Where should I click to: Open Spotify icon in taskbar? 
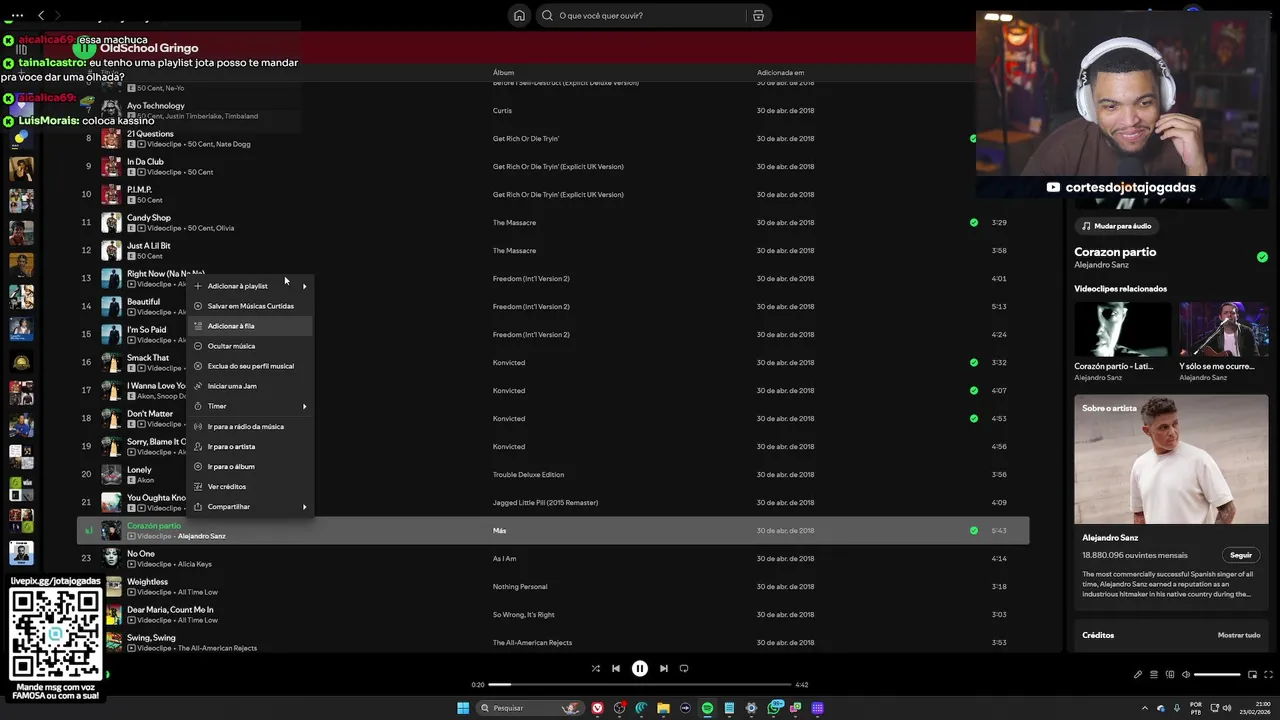707,708
